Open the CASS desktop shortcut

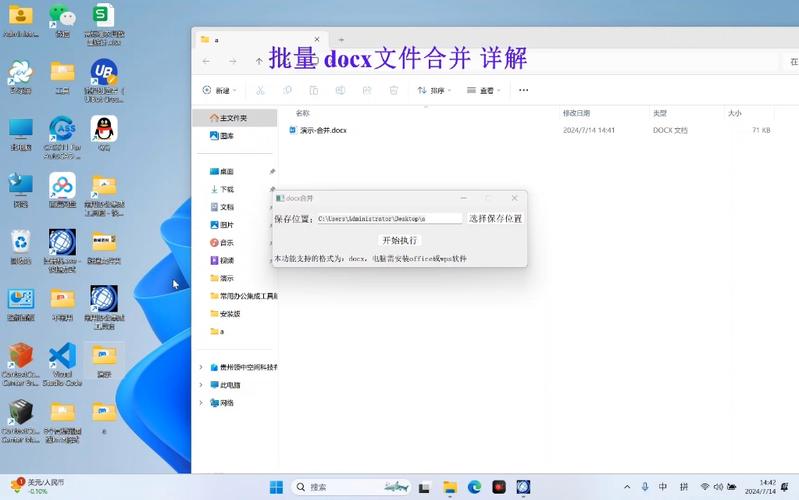pyautogui.click(x=62, y=137)
